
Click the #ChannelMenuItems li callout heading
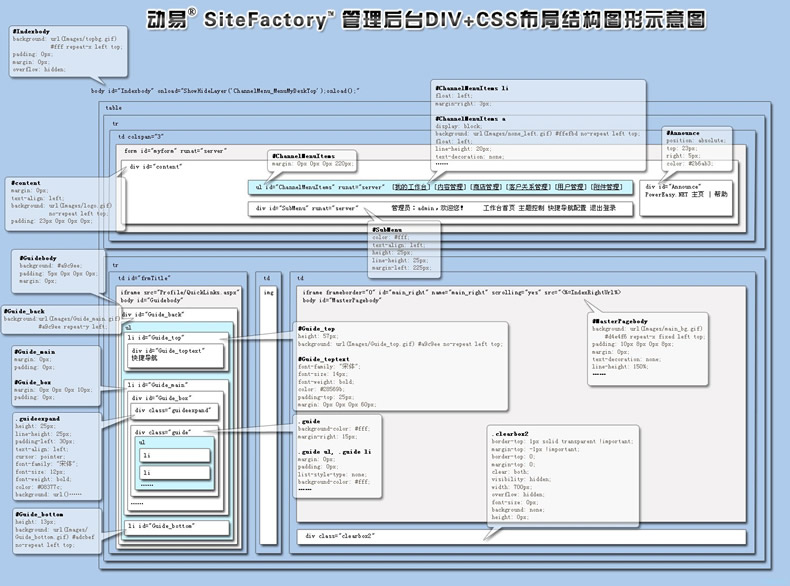pos(472,88)
